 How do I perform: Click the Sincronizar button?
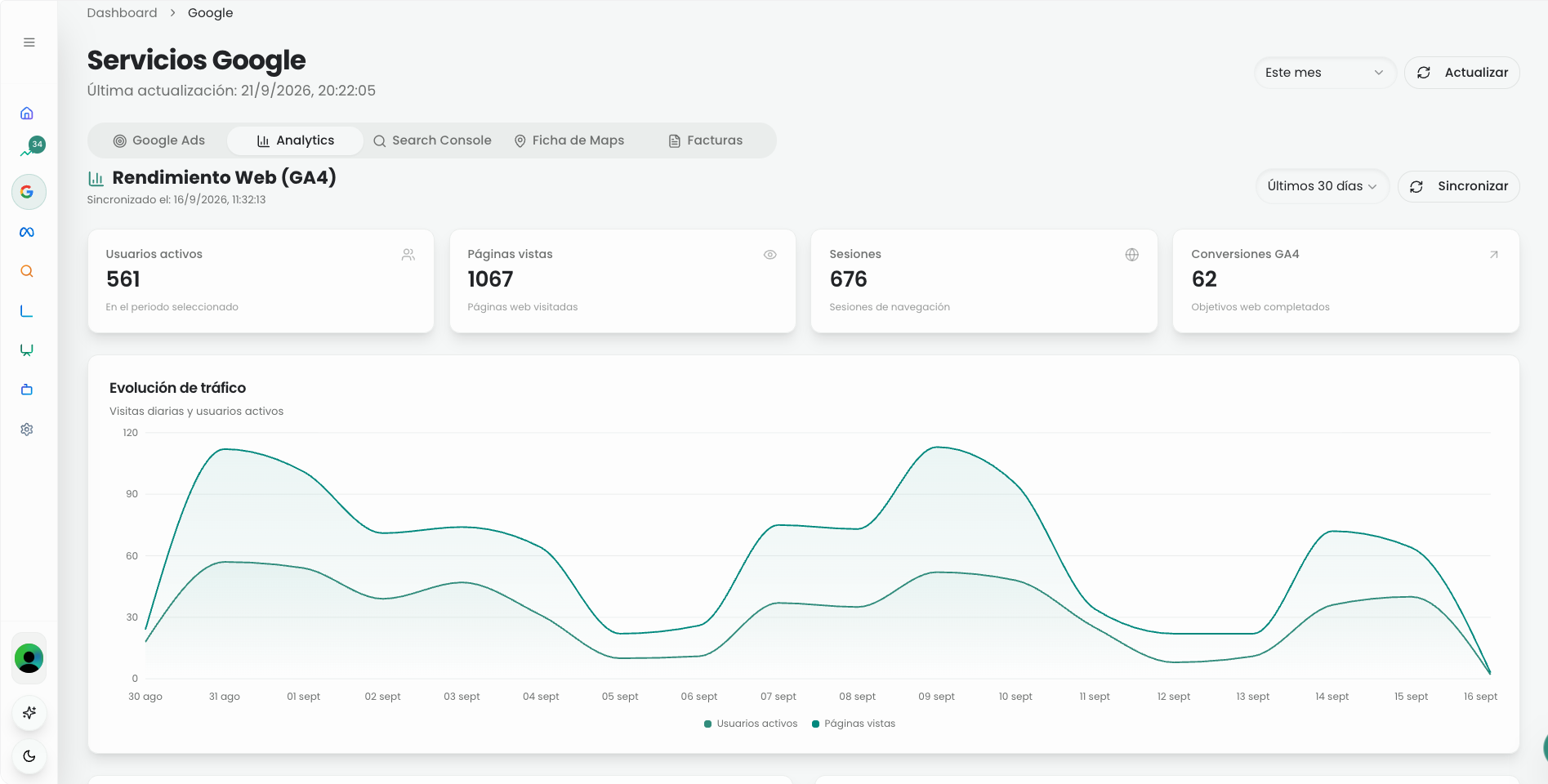[x=1459, y=186]
